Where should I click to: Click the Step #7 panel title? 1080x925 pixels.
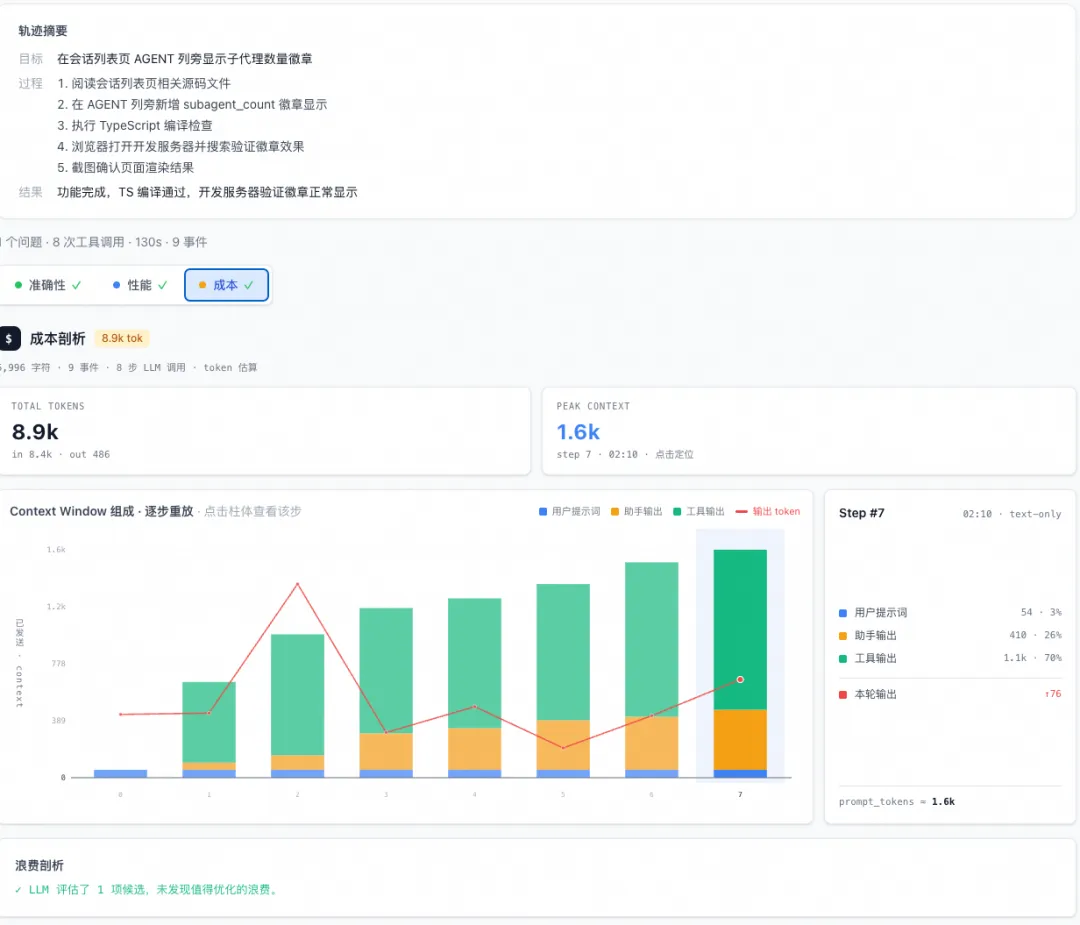coord(861,513)
